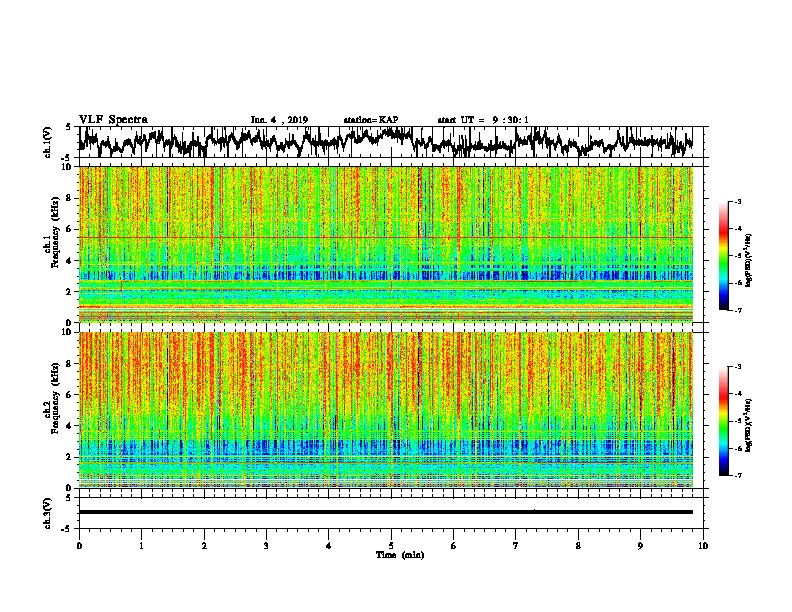Click the "-7" value on ch.2 colorbar

pyautogui.click(x=738, y=475)
